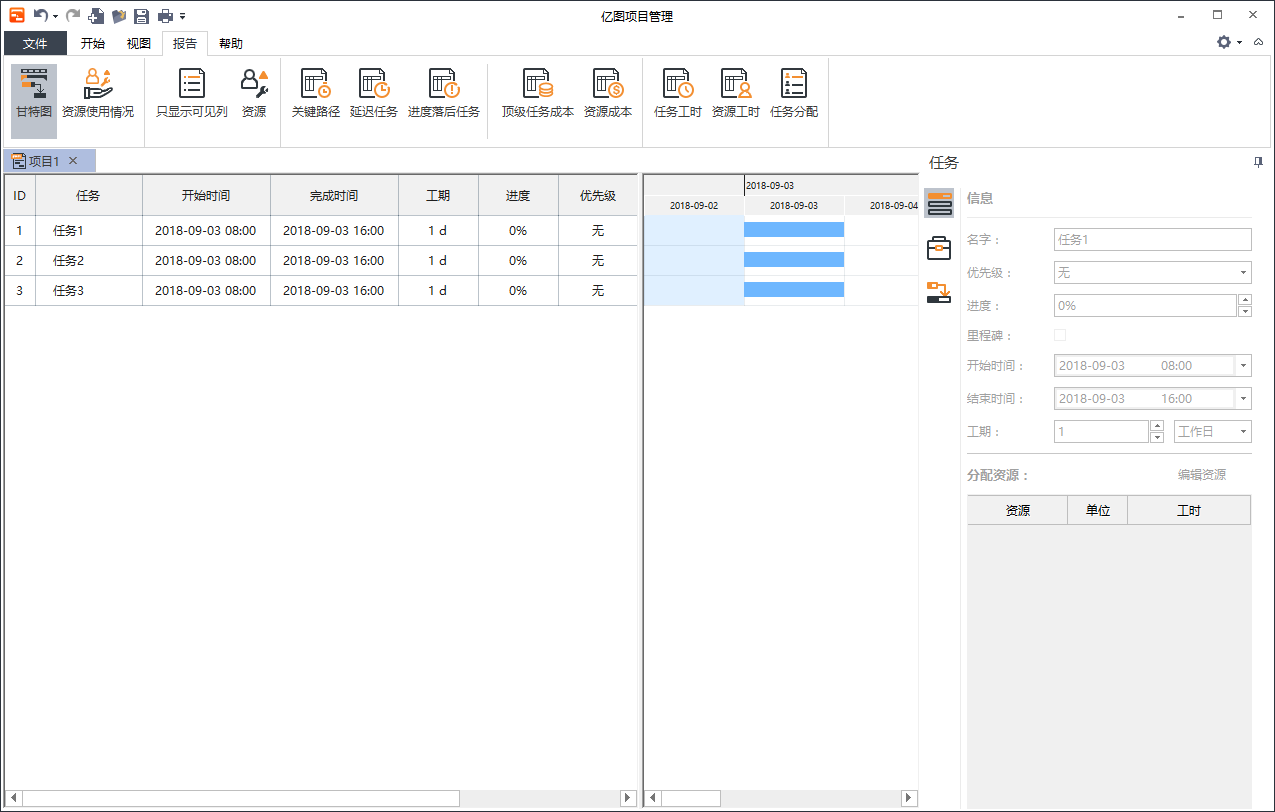The height and width of the screenshot is (812, 1275).
Task: Open the 文件 file menu
Action: 35,44
